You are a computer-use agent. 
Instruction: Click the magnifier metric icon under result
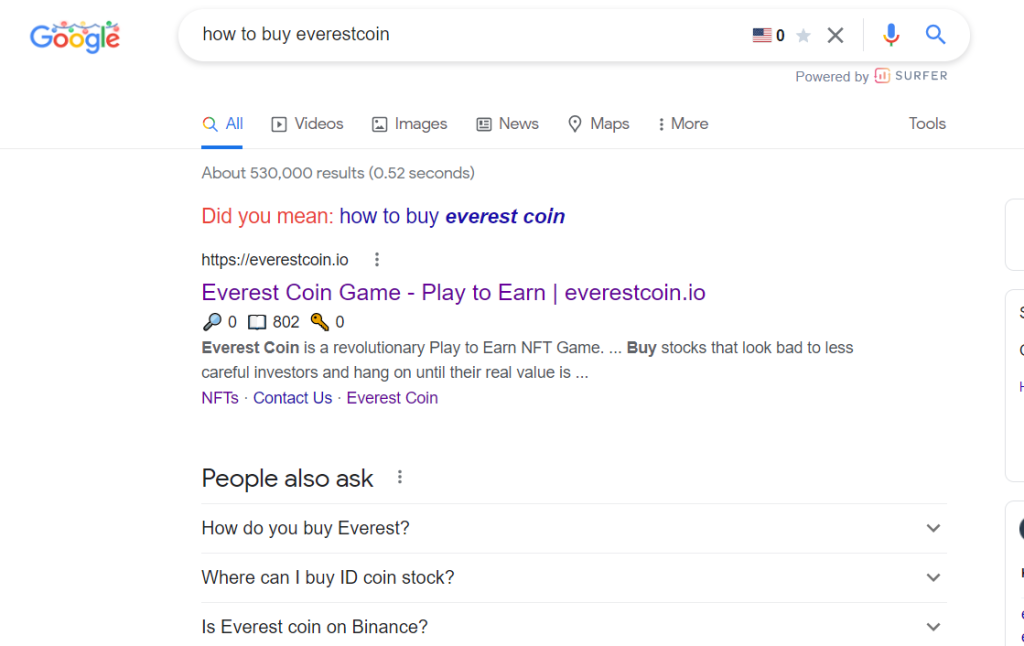212,321
